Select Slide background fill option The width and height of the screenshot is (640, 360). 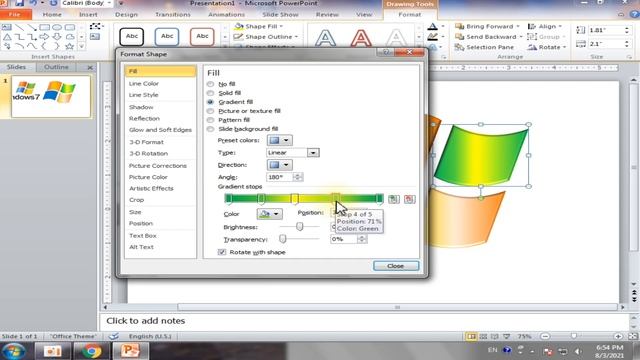coord(210,129)
